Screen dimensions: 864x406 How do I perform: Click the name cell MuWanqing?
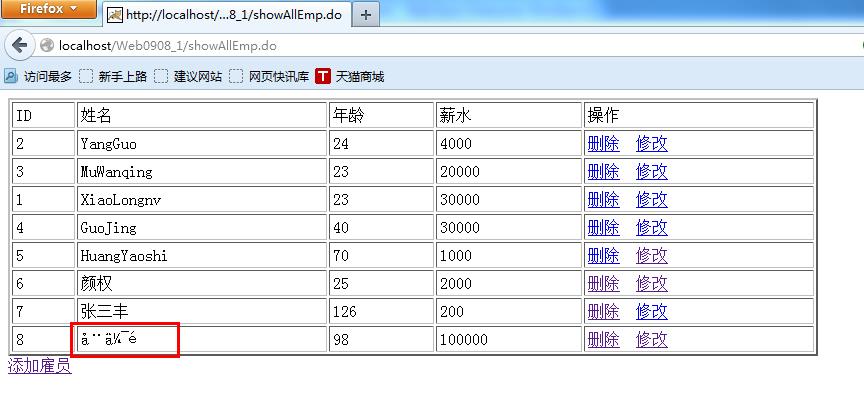coord(202,172)
